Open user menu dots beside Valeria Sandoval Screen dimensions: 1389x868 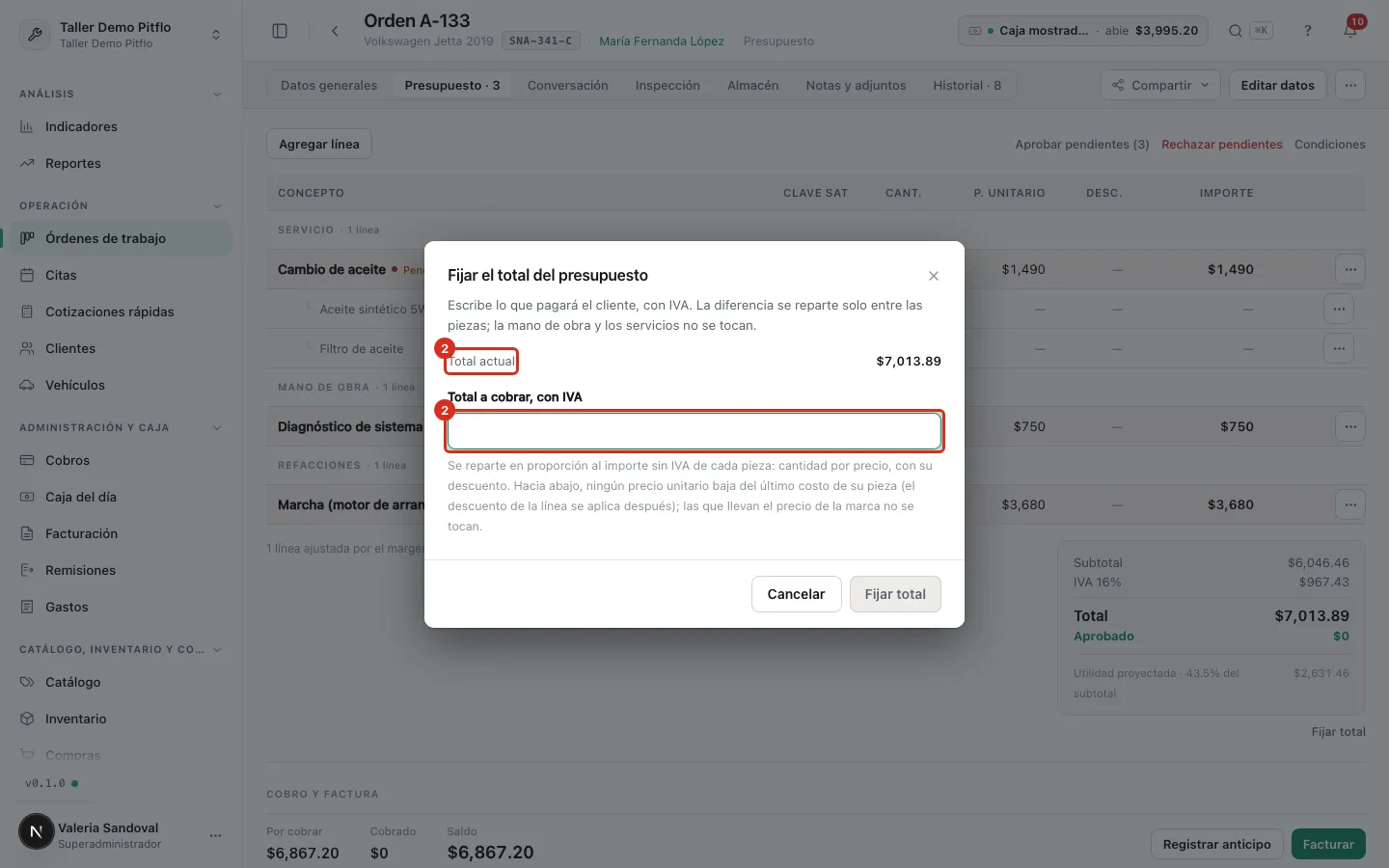[x=215, y=835]
